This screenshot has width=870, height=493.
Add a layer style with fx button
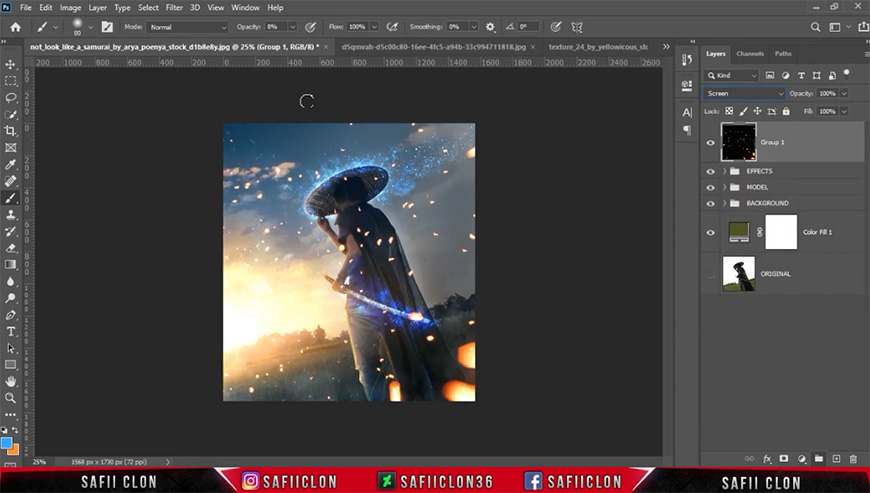pos(767,459)
